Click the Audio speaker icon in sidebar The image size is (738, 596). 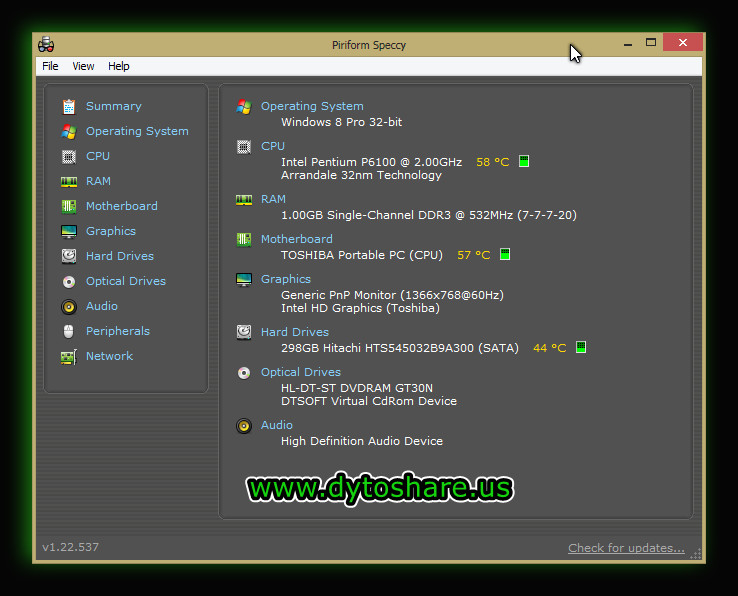click(69, 306)
